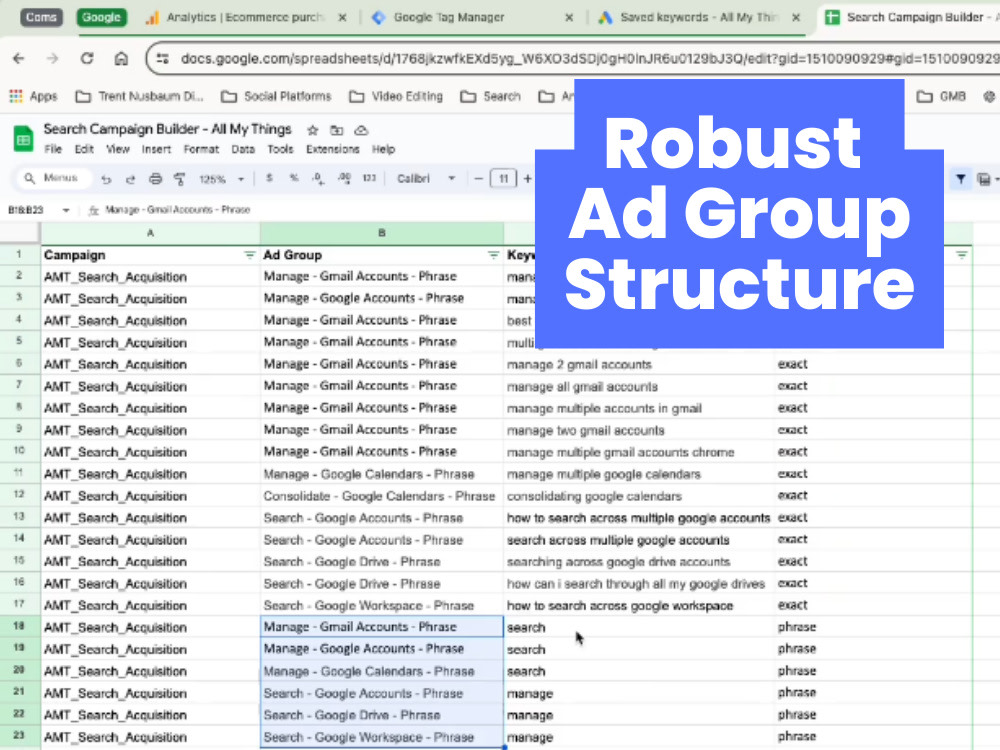1000x750 pixels.
Task: Open the GMB bookmarks folder
Action: click(x=941, y=96)
